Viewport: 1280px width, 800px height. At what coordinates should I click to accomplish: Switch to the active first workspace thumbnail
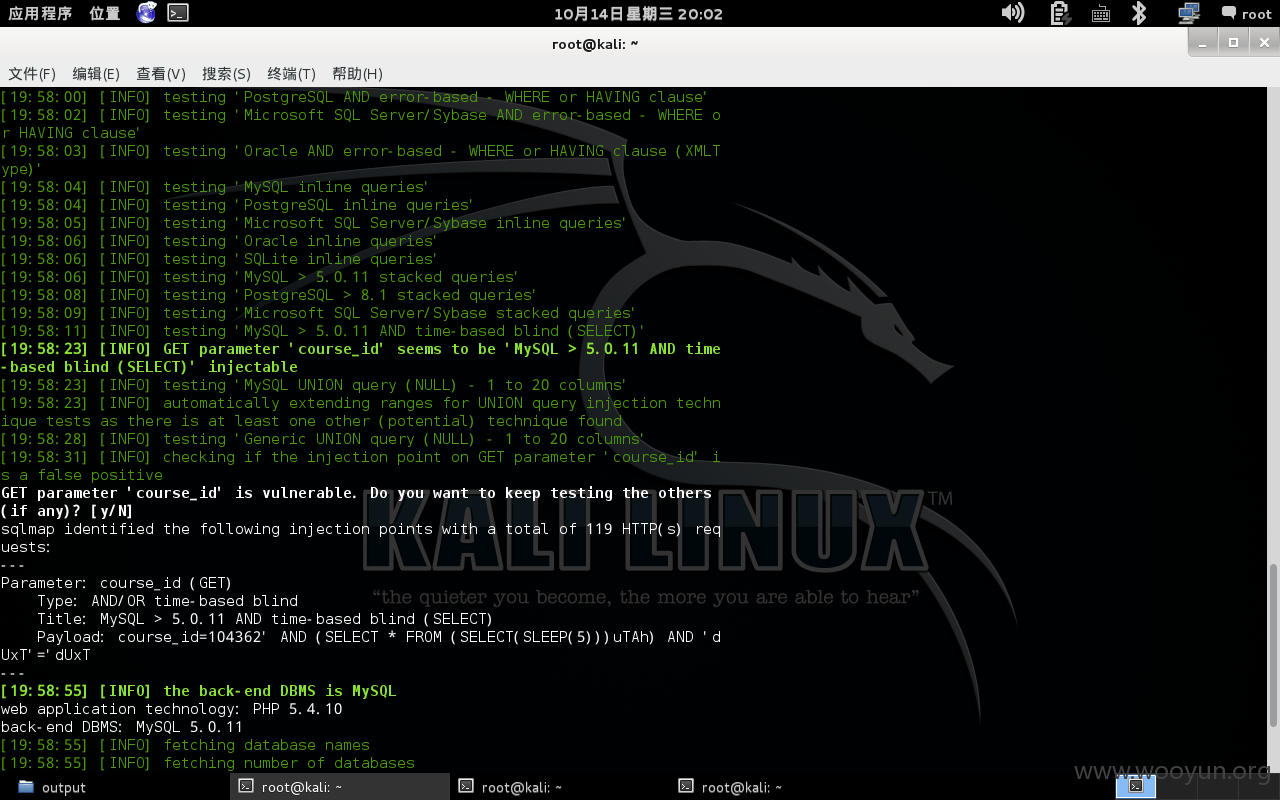[1136, 786]
